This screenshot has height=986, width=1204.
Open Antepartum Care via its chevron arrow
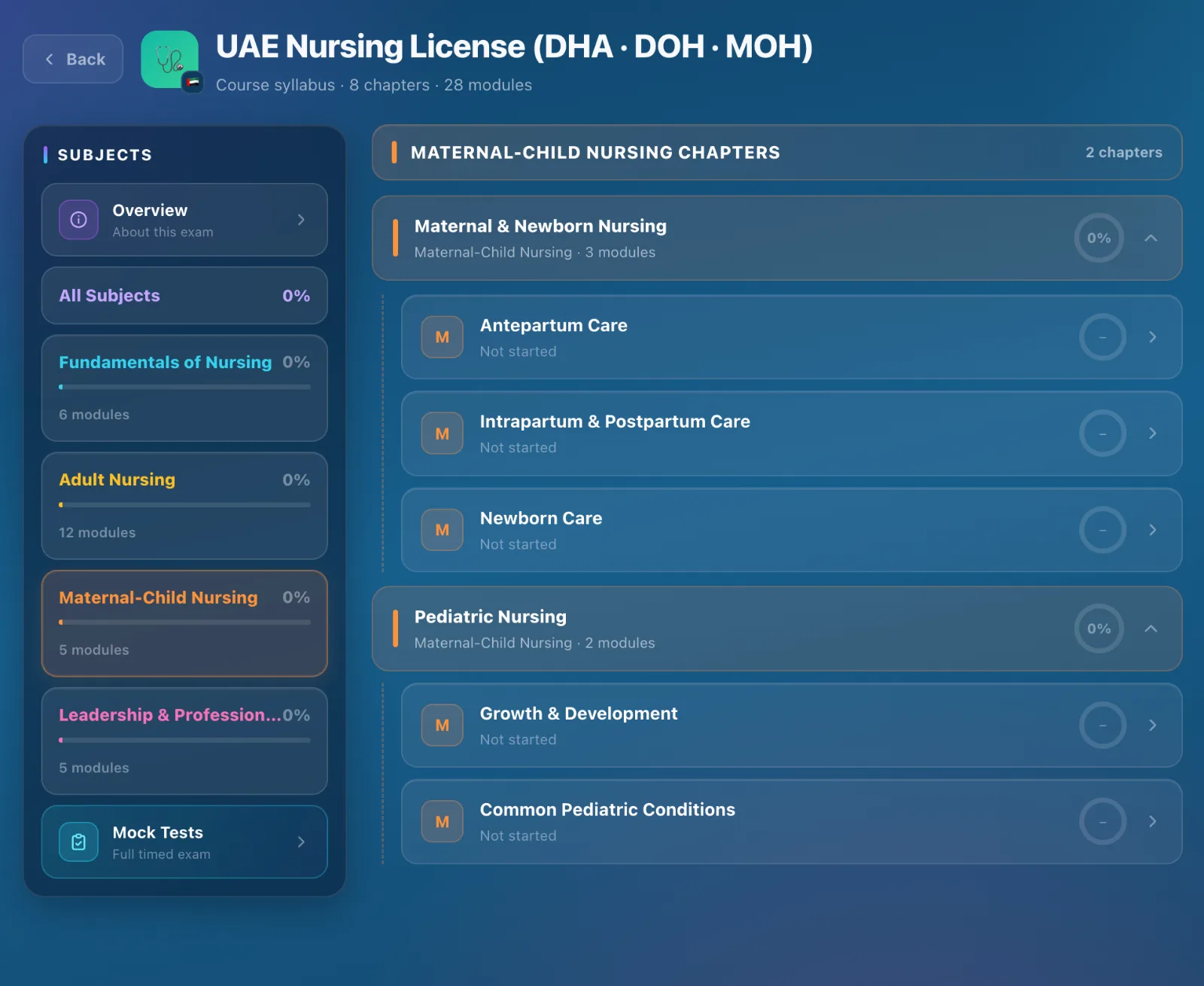click(x=1152, y=337)
